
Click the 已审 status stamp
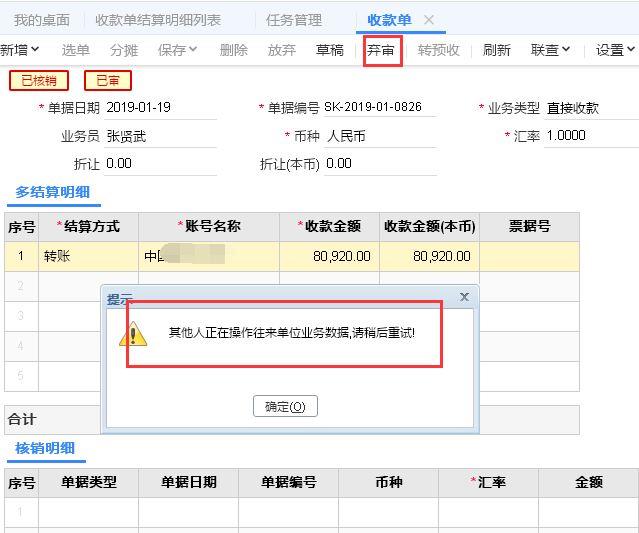pos(108,80)
